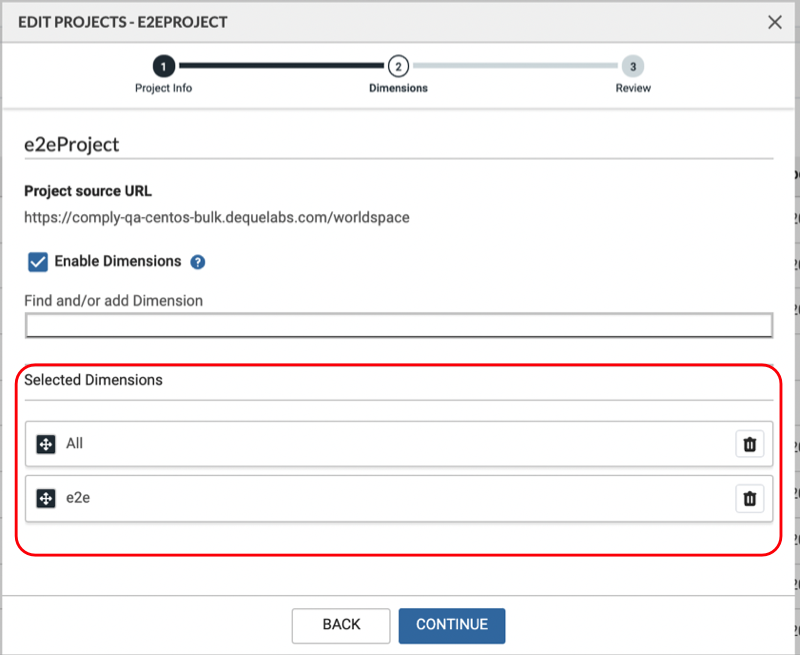Click the progress bar between steps 1 and 2
800x655 pixels.
point(281,66)
